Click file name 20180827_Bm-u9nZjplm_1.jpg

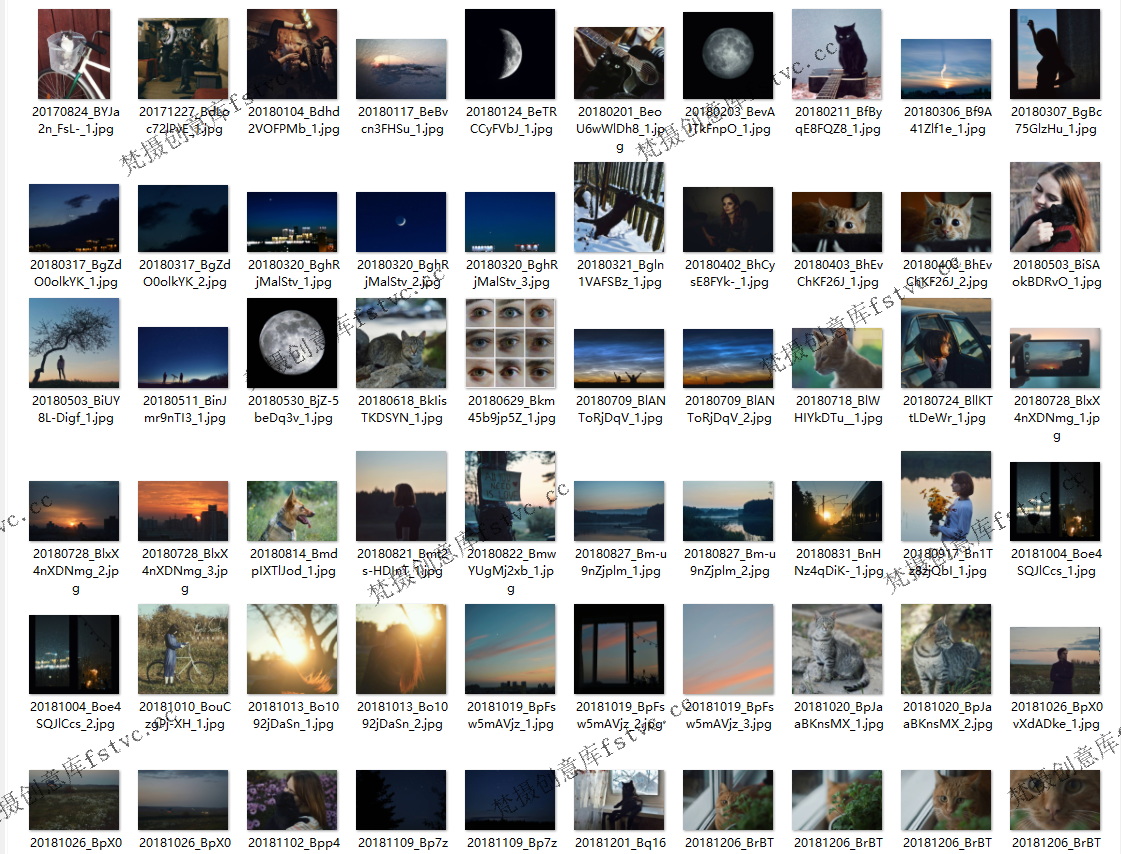tap(620, 562)
